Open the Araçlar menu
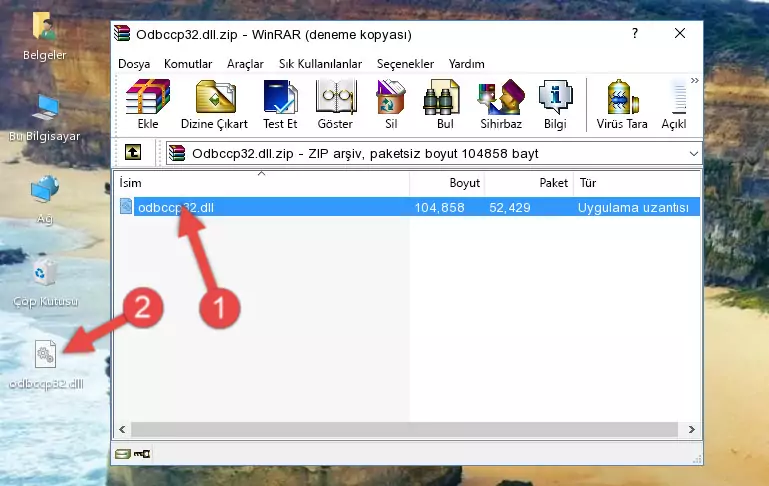Image resolution: width=769 pixels, height=486 pixels. point(245,64)
